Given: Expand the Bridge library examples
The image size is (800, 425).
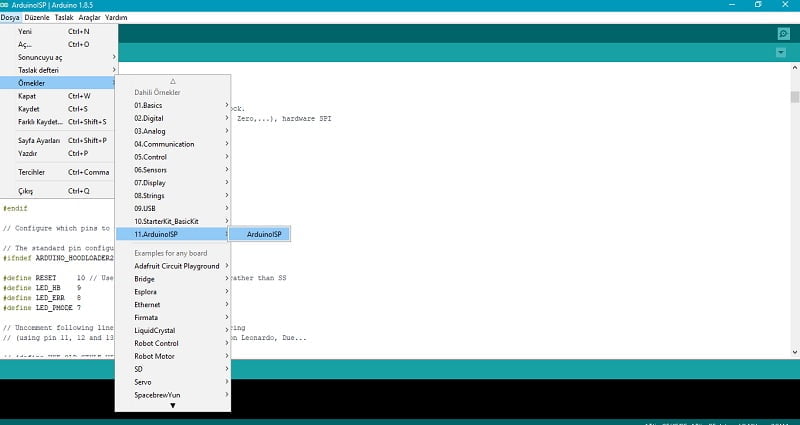Looking at the screenshot, I should (173, 279).
